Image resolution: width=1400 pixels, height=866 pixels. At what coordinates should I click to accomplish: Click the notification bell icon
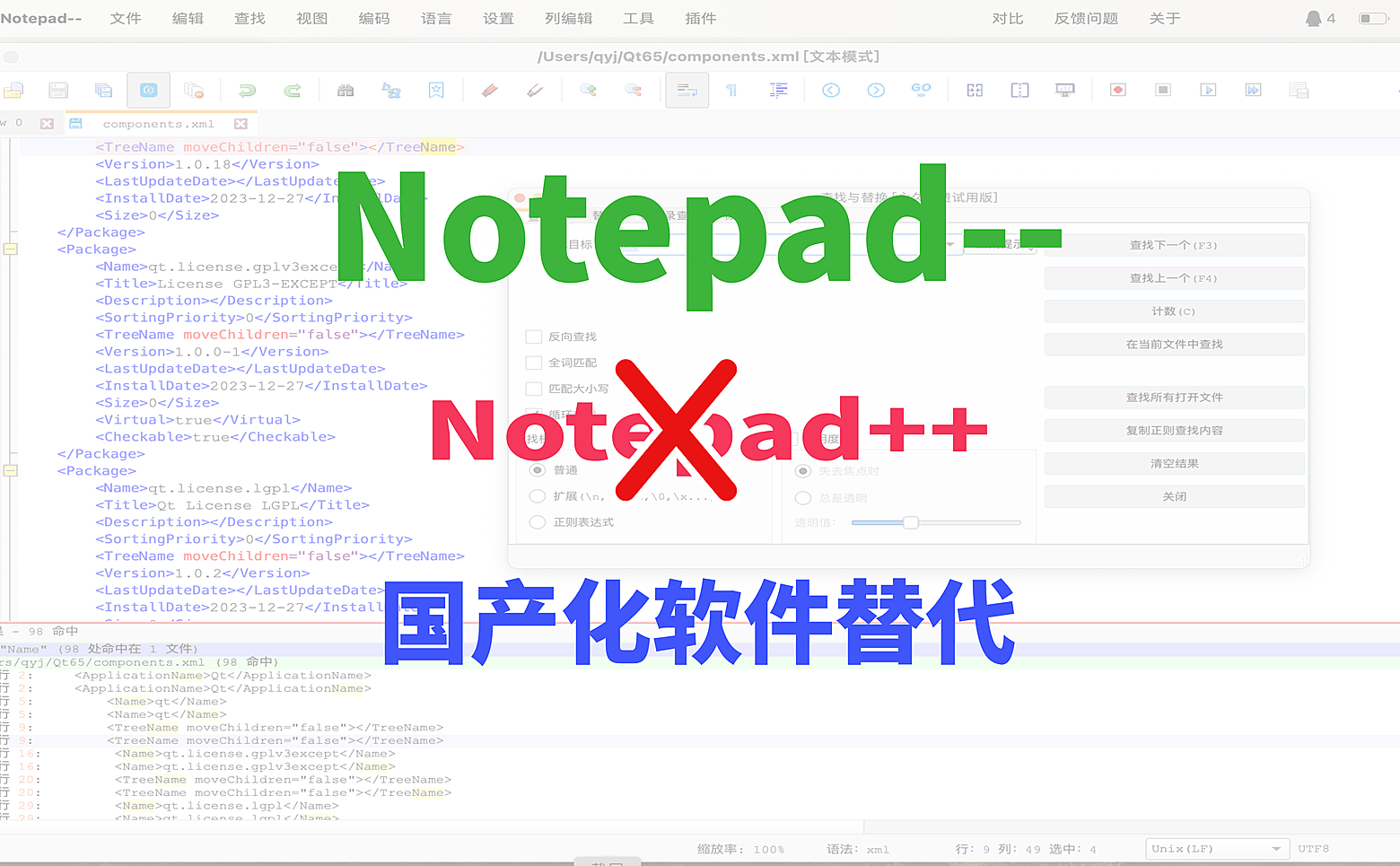(x=1313, y=18)
